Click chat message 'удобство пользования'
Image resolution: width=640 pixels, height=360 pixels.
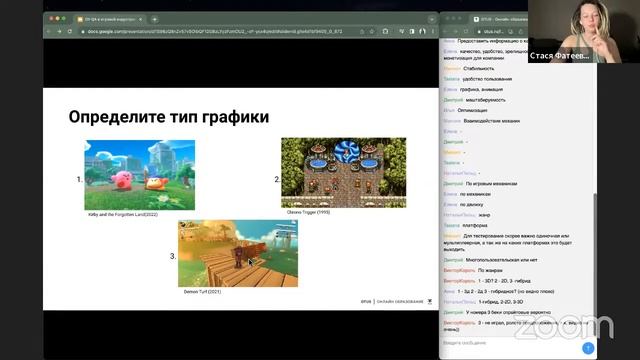(487, 79)
